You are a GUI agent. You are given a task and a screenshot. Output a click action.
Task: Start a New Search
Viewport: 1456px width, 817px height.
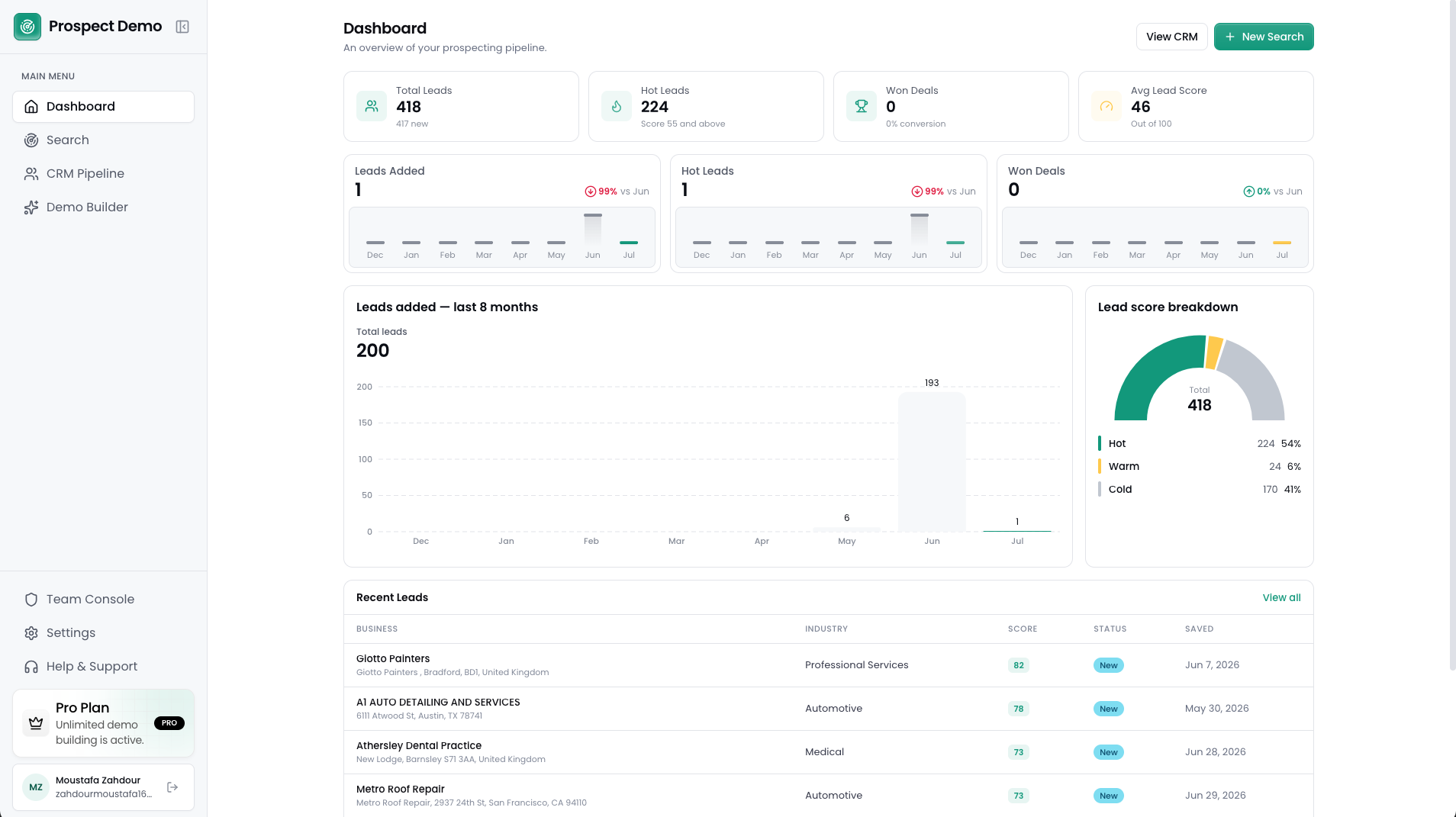coord(1264,37)
